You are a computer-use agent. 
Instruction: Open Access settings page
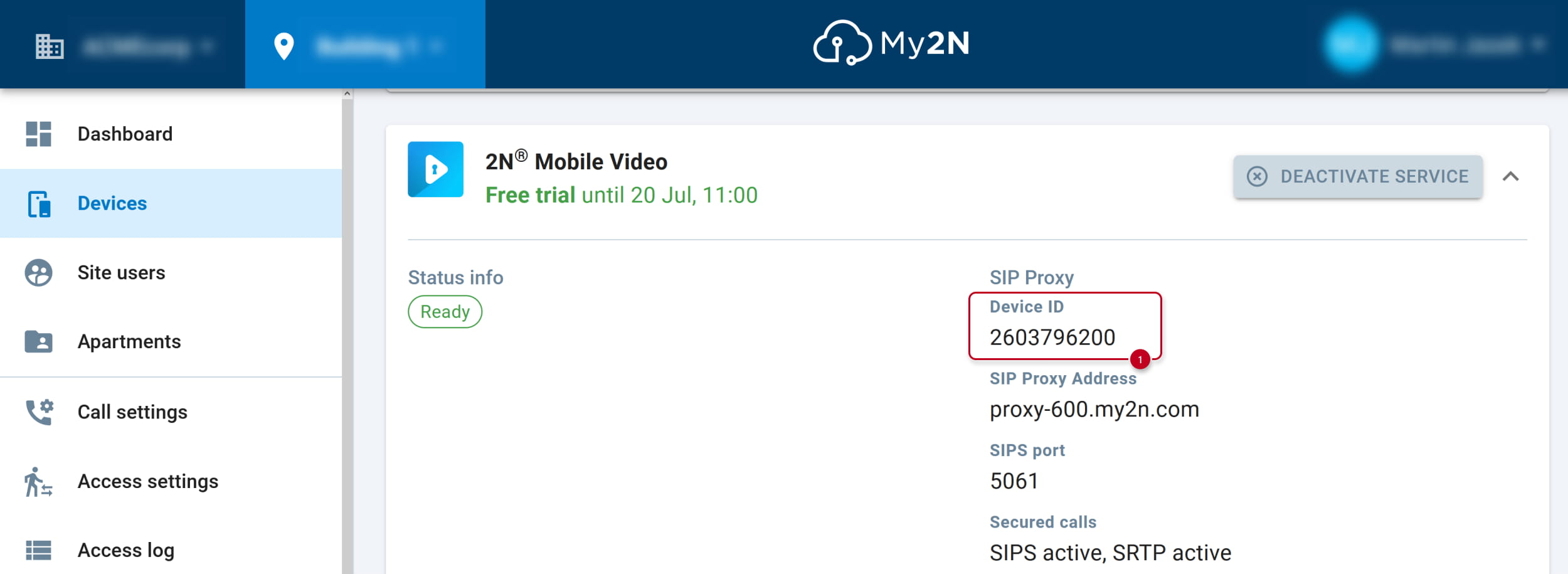(x=171, y=481)
